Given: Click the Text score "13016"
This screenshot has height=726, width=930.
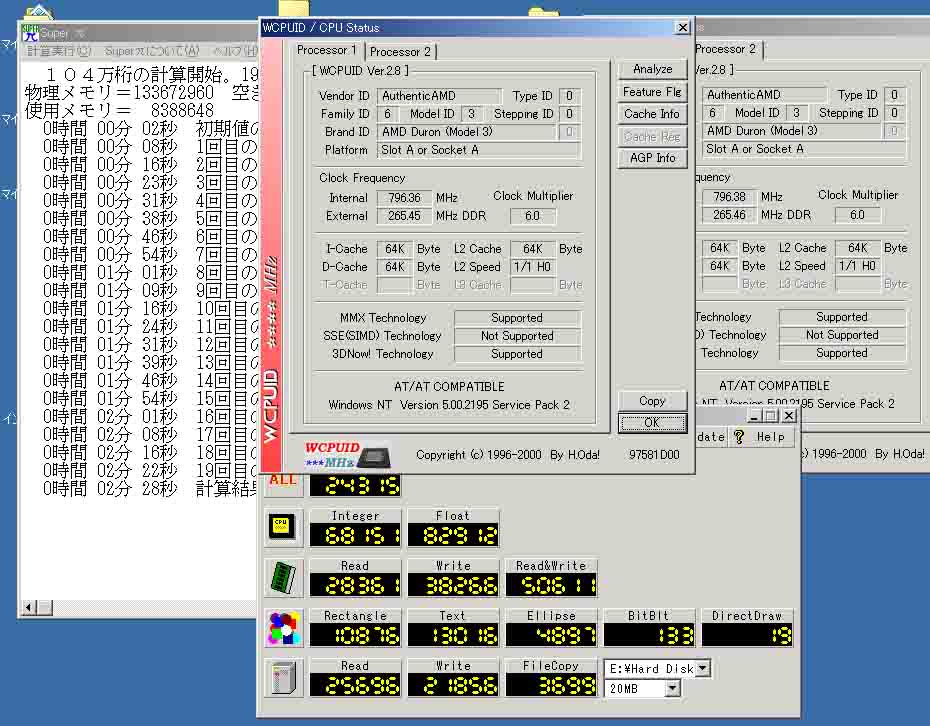Looking at the screenshot, I should coord(453,635).
